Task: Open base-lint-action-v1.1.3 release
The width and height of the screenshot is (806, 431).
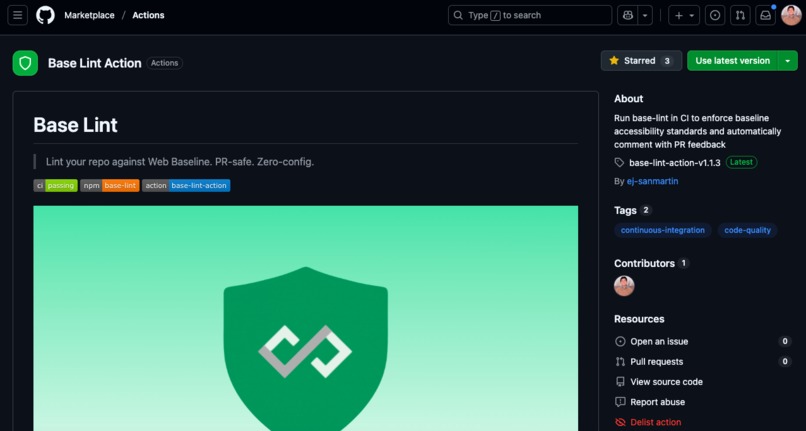Action: pyautogui.click(x=675, y=163)
